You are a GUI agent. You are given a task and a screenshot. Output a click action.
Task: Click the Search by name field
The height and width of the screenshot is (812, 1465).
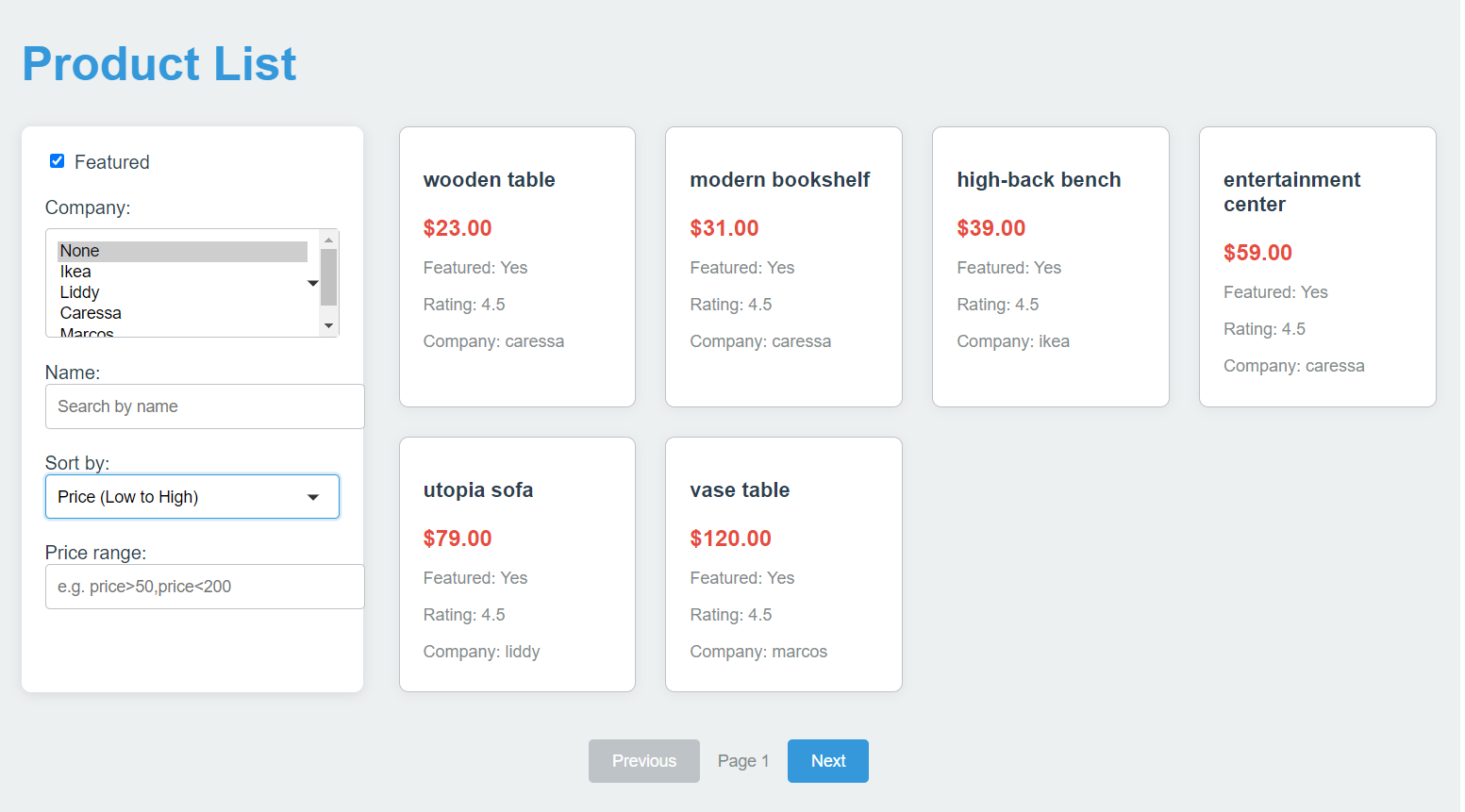point(204,406)
